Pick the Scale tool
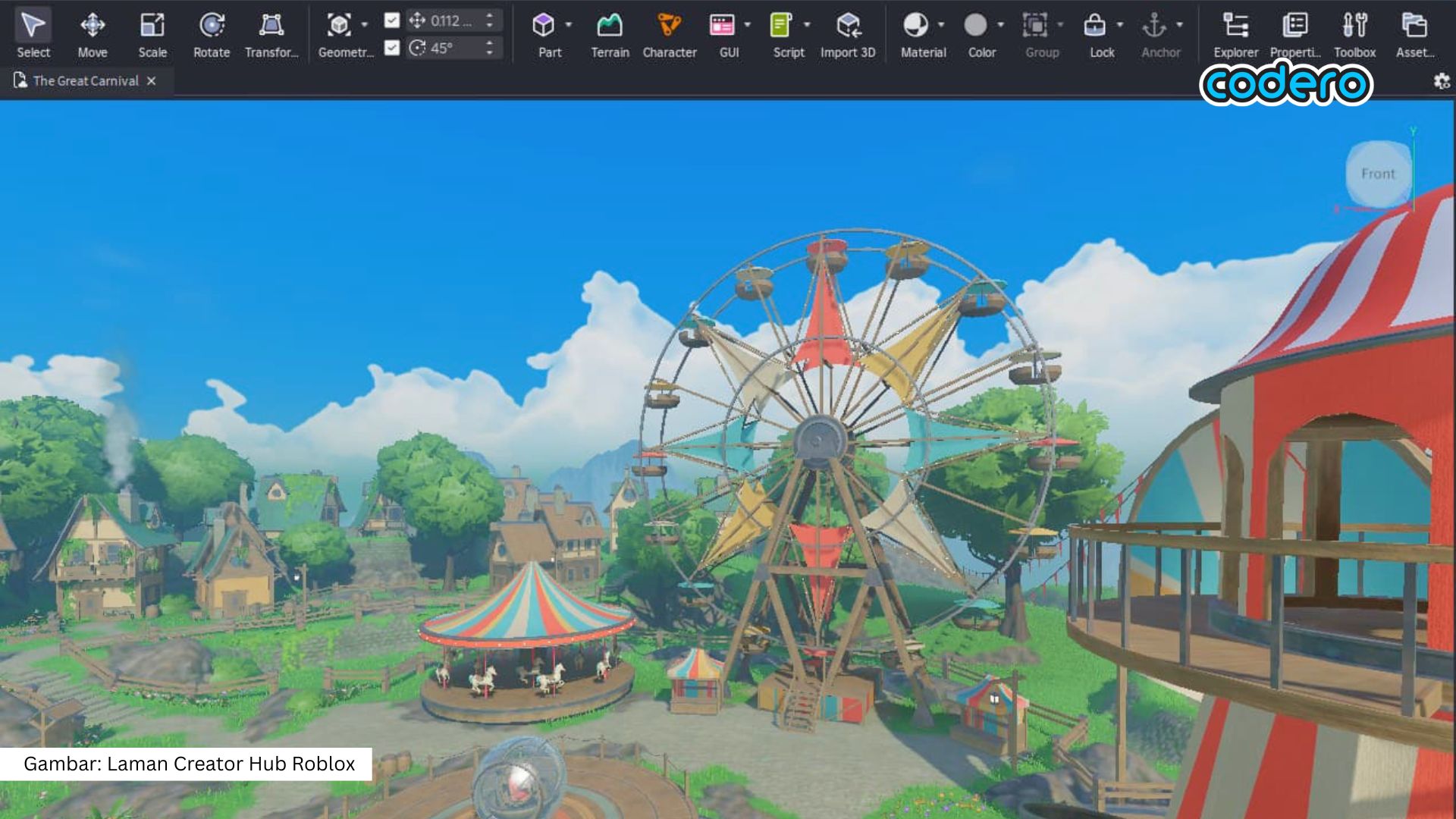The image size is (1456, 819). [x=152, y=33]
